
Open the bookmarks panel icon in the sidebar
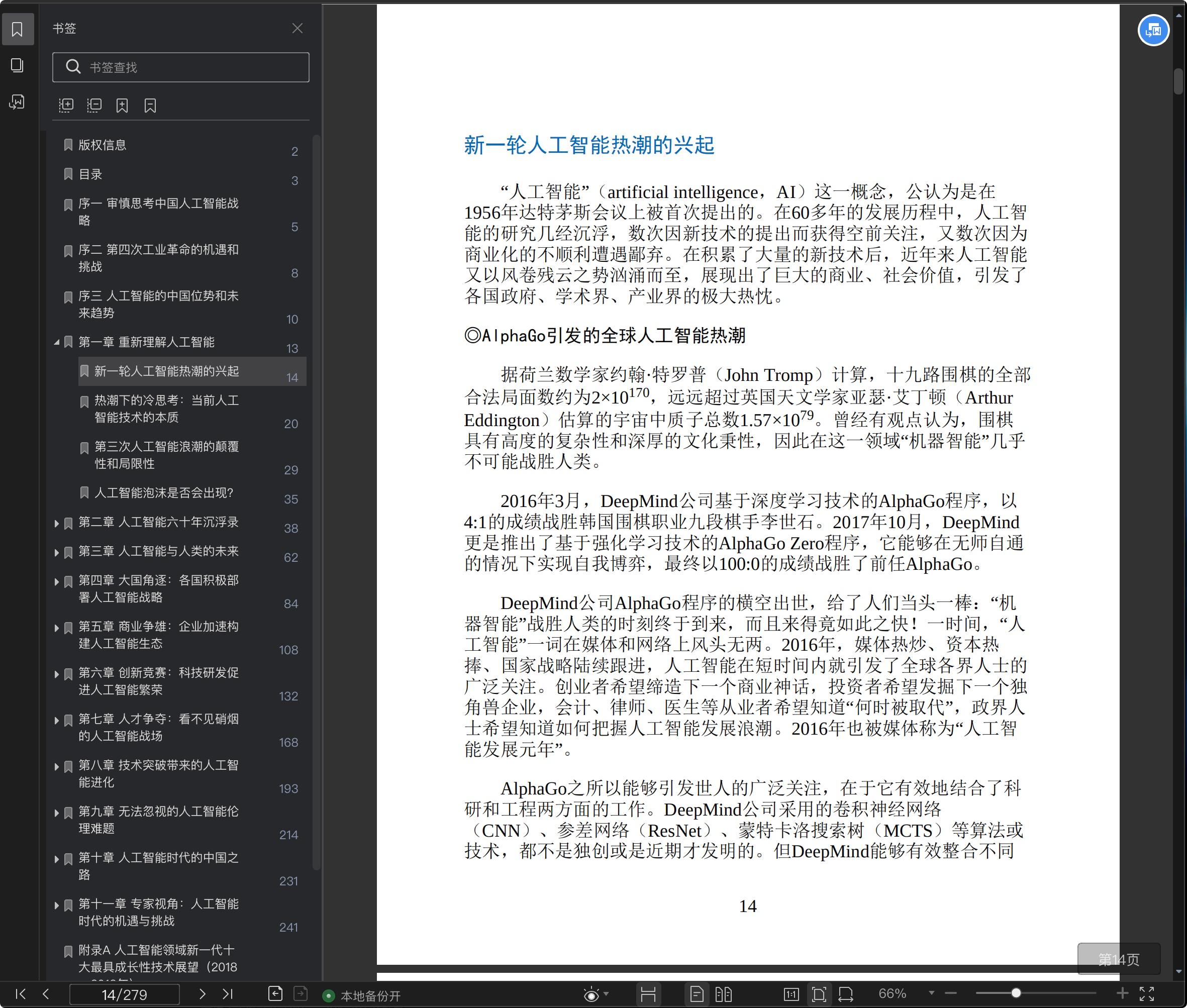17,29
